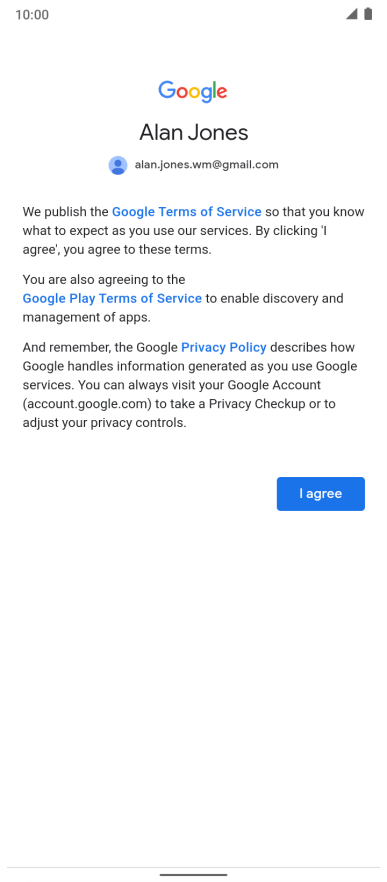Click the 'And remember, the Google' text

tap(100, 347)
